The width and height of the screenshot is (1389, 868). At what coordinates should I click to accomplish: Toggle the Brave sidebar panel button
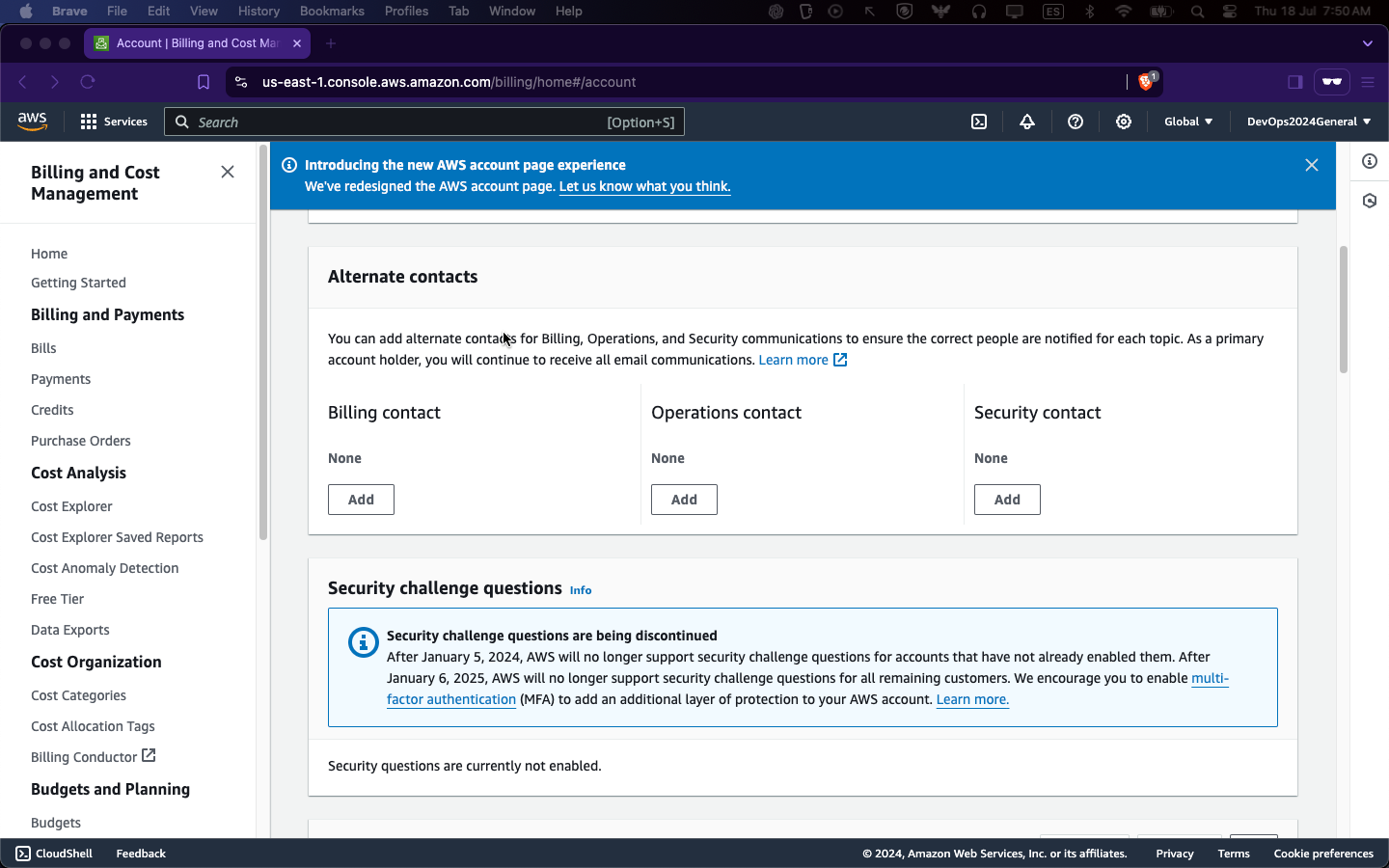(x=1295, y=82)
